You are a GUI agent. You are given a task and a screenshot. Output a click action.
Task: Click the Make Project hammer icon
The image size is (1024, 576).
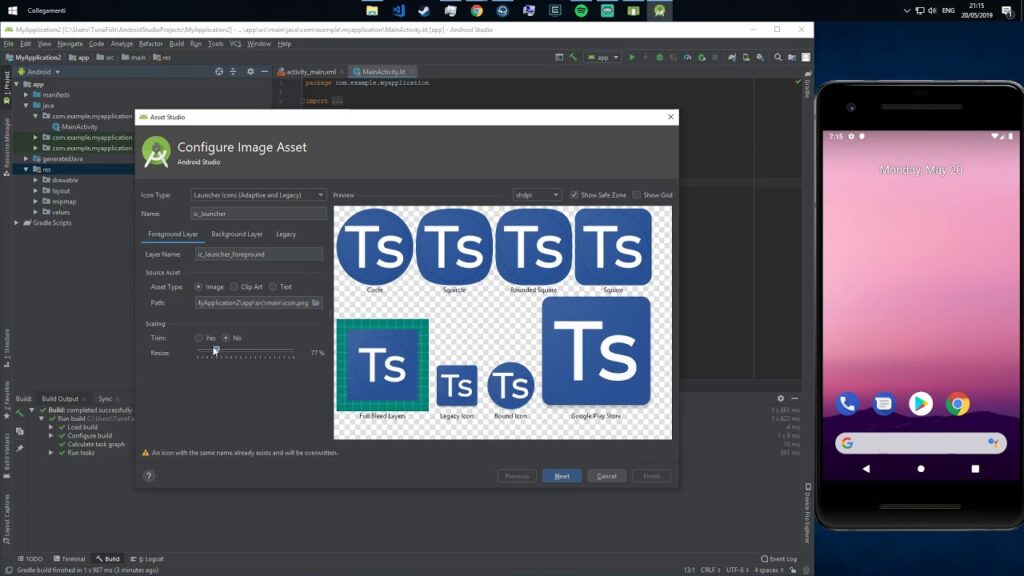click(x=573, y=57)
